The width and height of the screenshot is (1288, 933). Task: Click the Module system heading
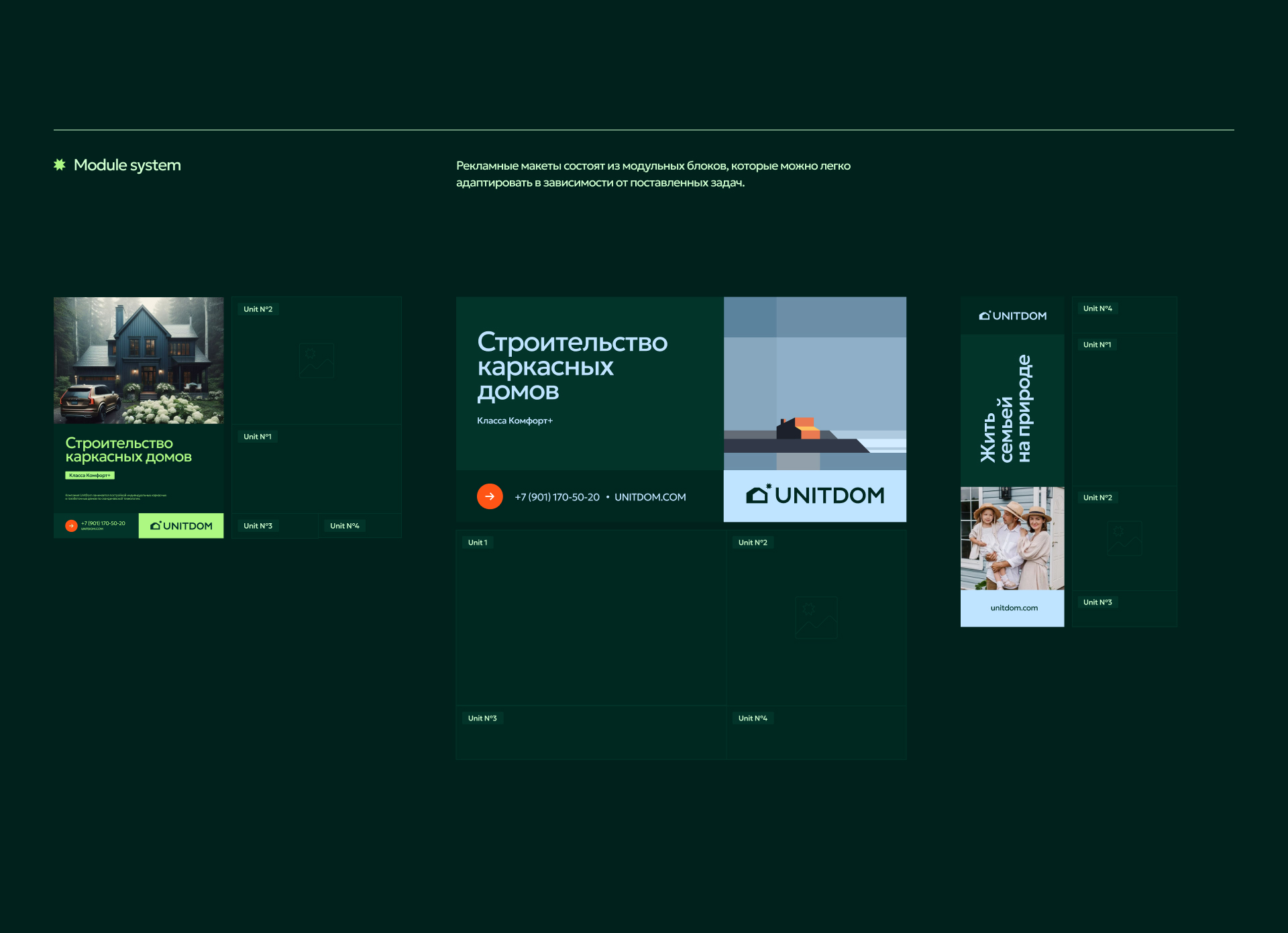(127, 165)
